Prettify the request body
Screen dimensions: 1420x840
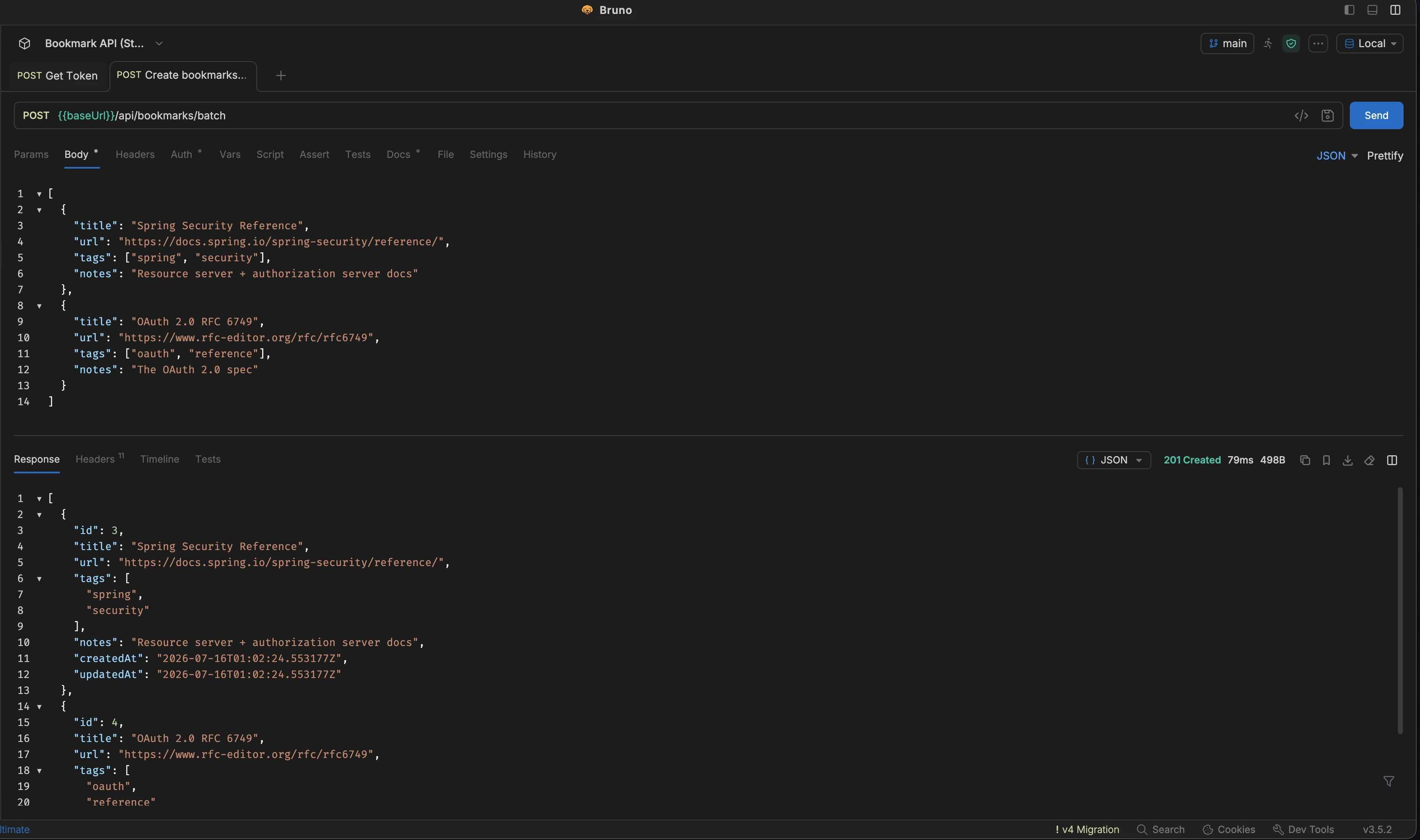pos(1384,156)
